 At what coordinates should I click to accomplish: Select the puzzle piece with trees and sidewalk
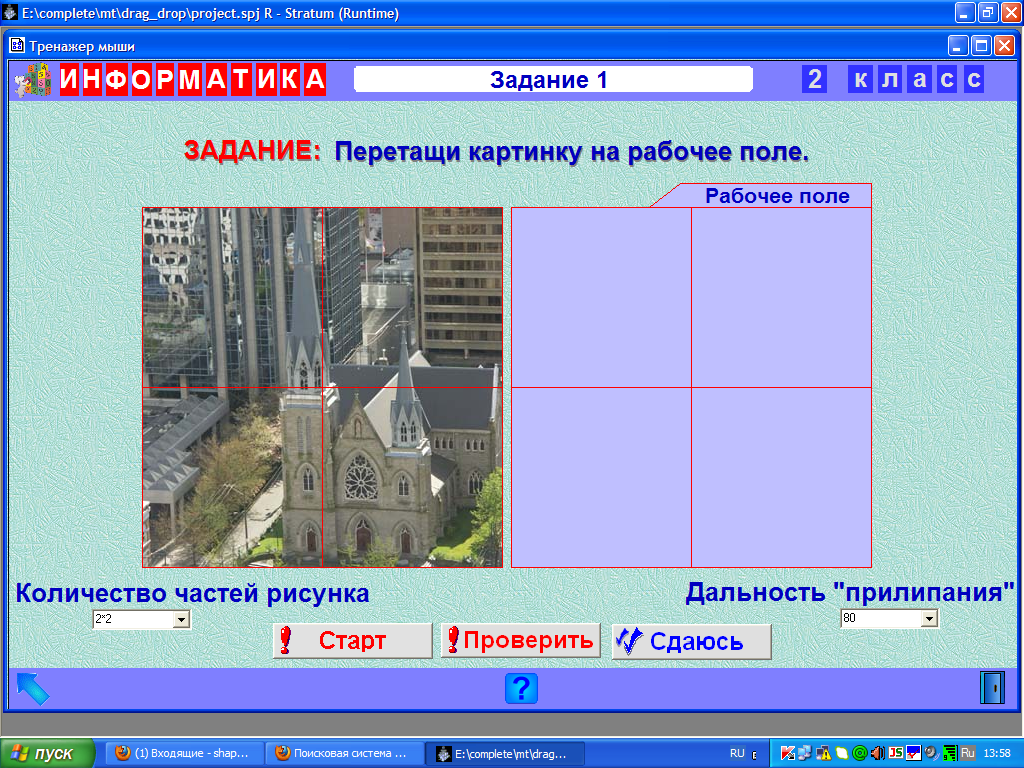[232, 477]
